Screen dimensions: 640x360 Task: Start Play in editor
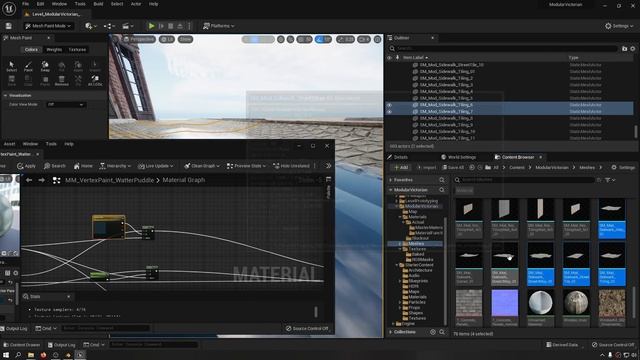[x=151, y=26]
